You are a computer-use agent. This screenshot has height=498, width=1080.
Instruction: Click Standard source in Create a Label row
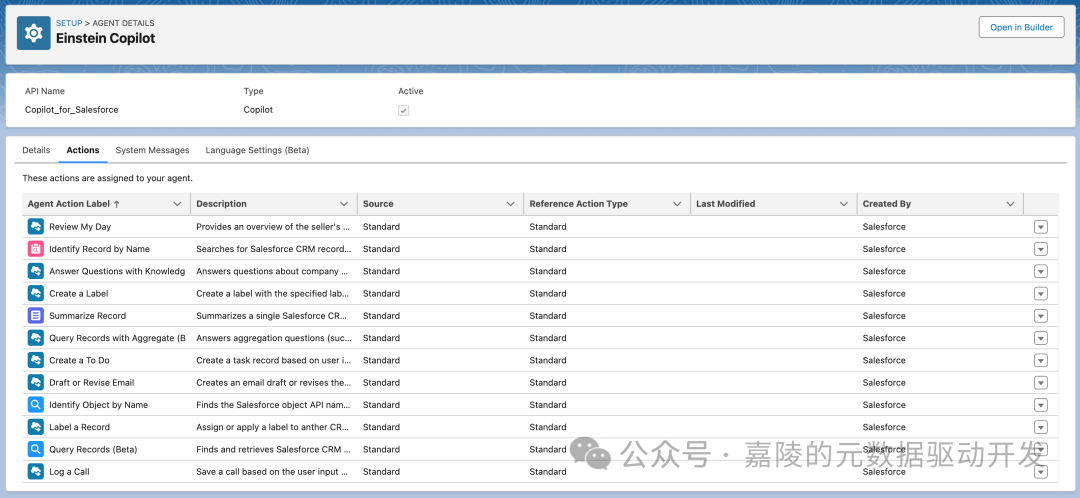(382, 293)
